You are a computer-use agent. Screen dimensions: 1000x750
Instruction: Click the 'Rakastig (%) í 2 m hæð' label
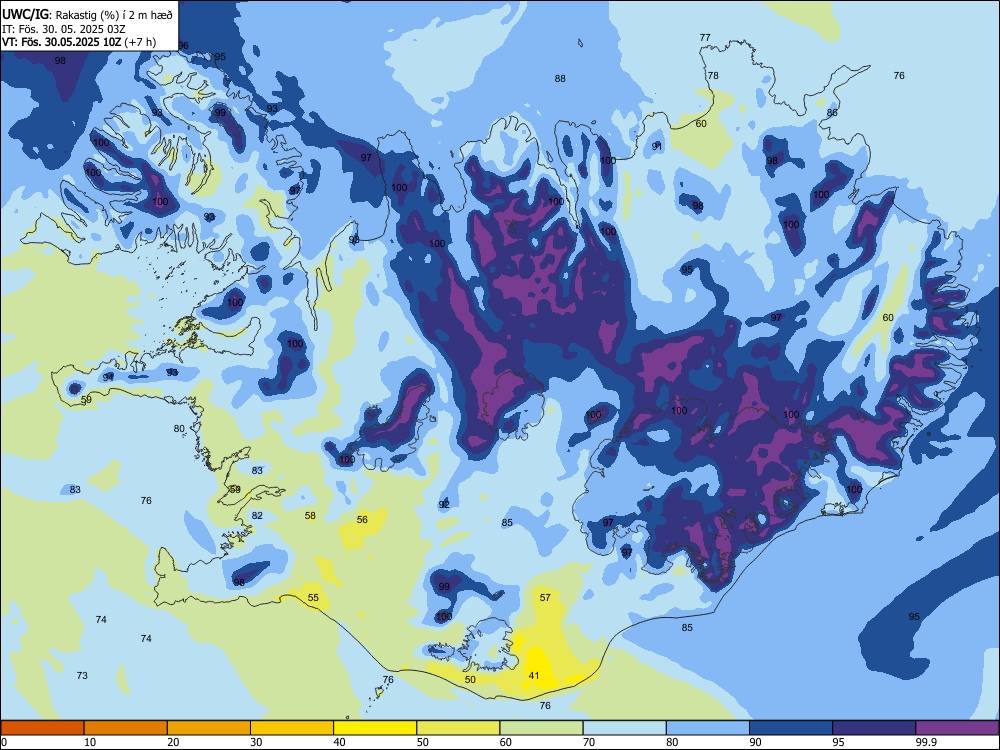coord(114,15)
